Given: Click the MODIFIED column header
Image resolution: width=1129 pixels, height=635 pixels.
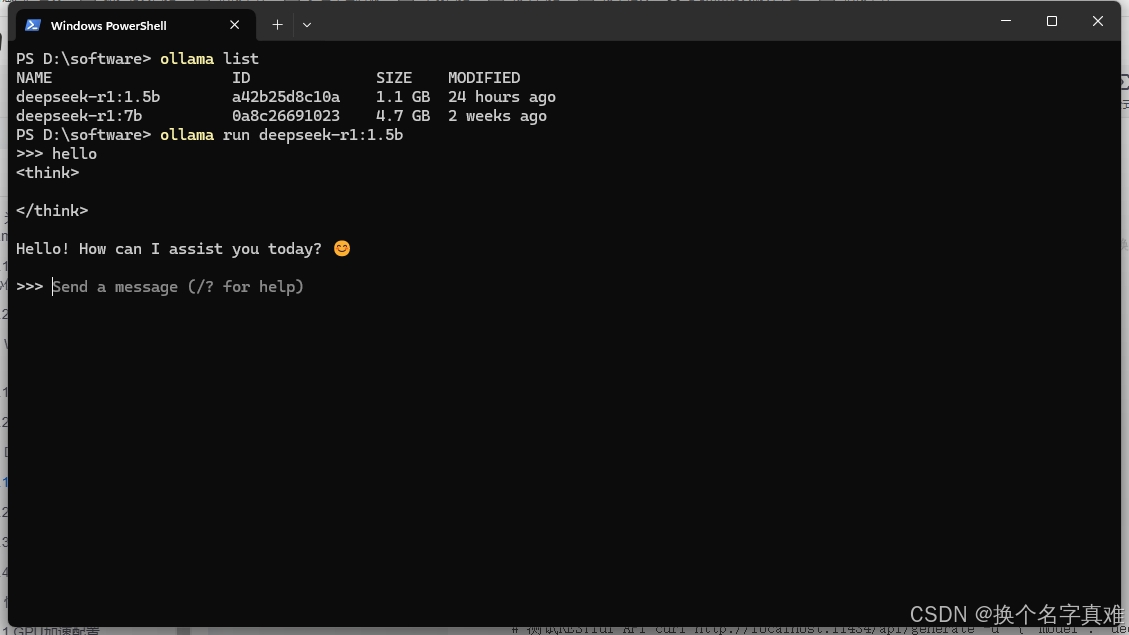Looking at the screenshot, I should 484,78.
